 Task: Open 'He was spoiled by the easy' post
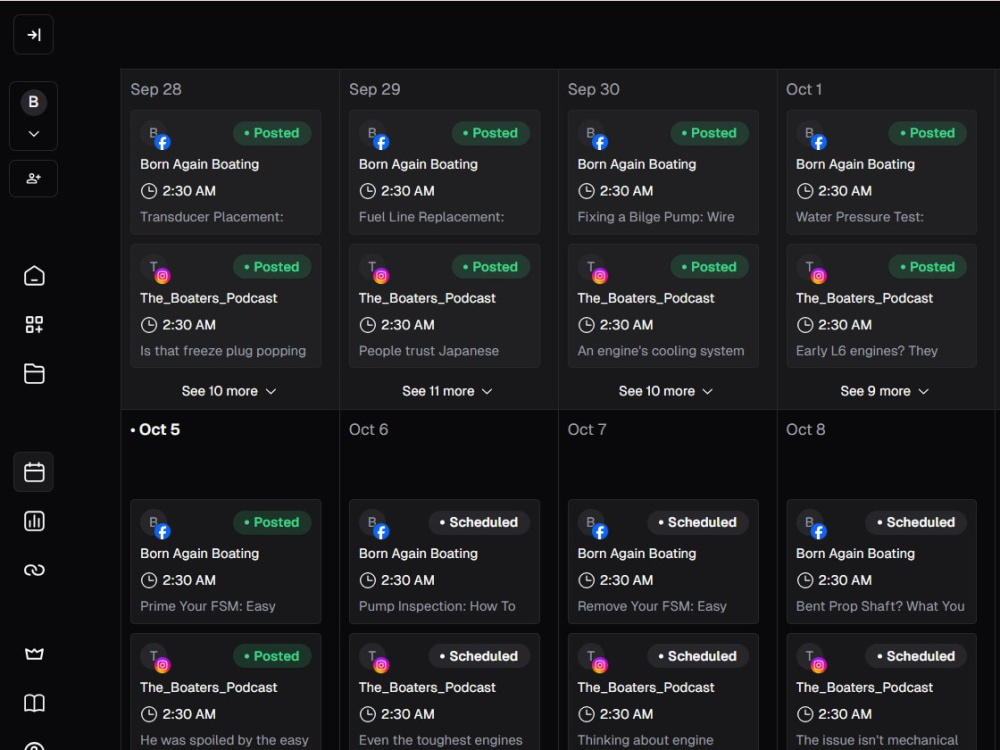(226, 692)
